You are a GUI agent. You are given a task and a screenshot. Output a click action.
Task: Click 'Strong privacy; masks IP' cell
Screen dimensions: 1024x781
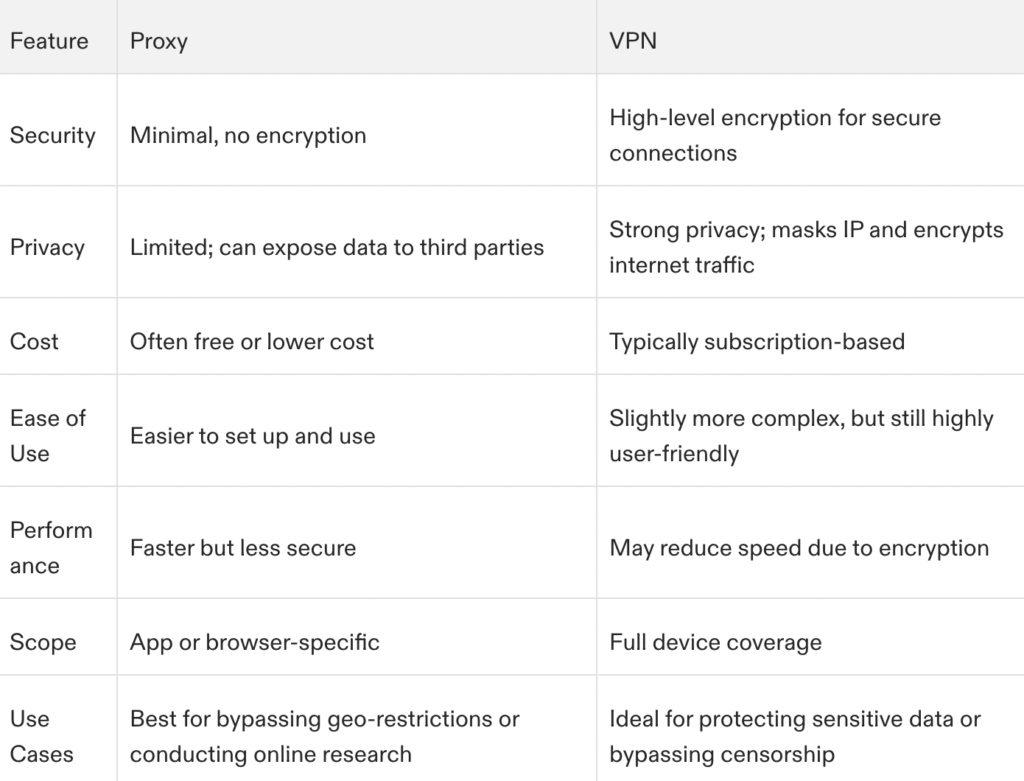[x=807, y=247]
